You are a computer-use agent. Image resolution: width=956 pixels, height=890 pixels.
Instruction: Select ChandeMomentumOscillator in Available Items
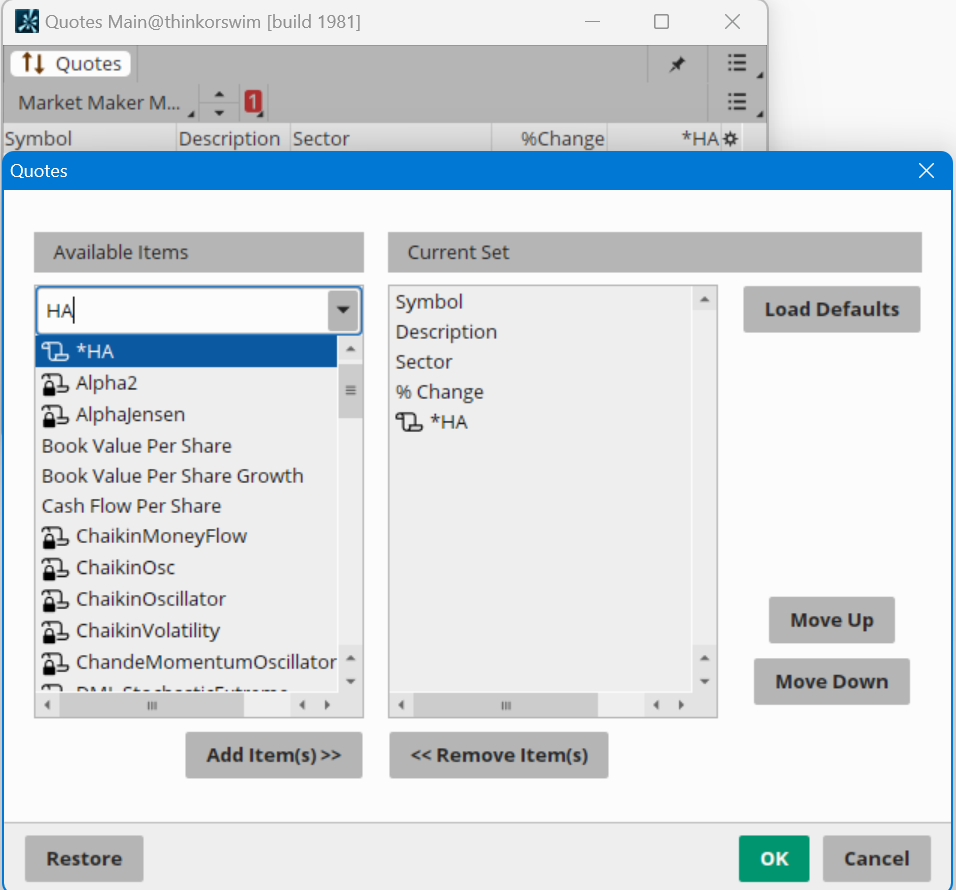[x=187, y=663]
